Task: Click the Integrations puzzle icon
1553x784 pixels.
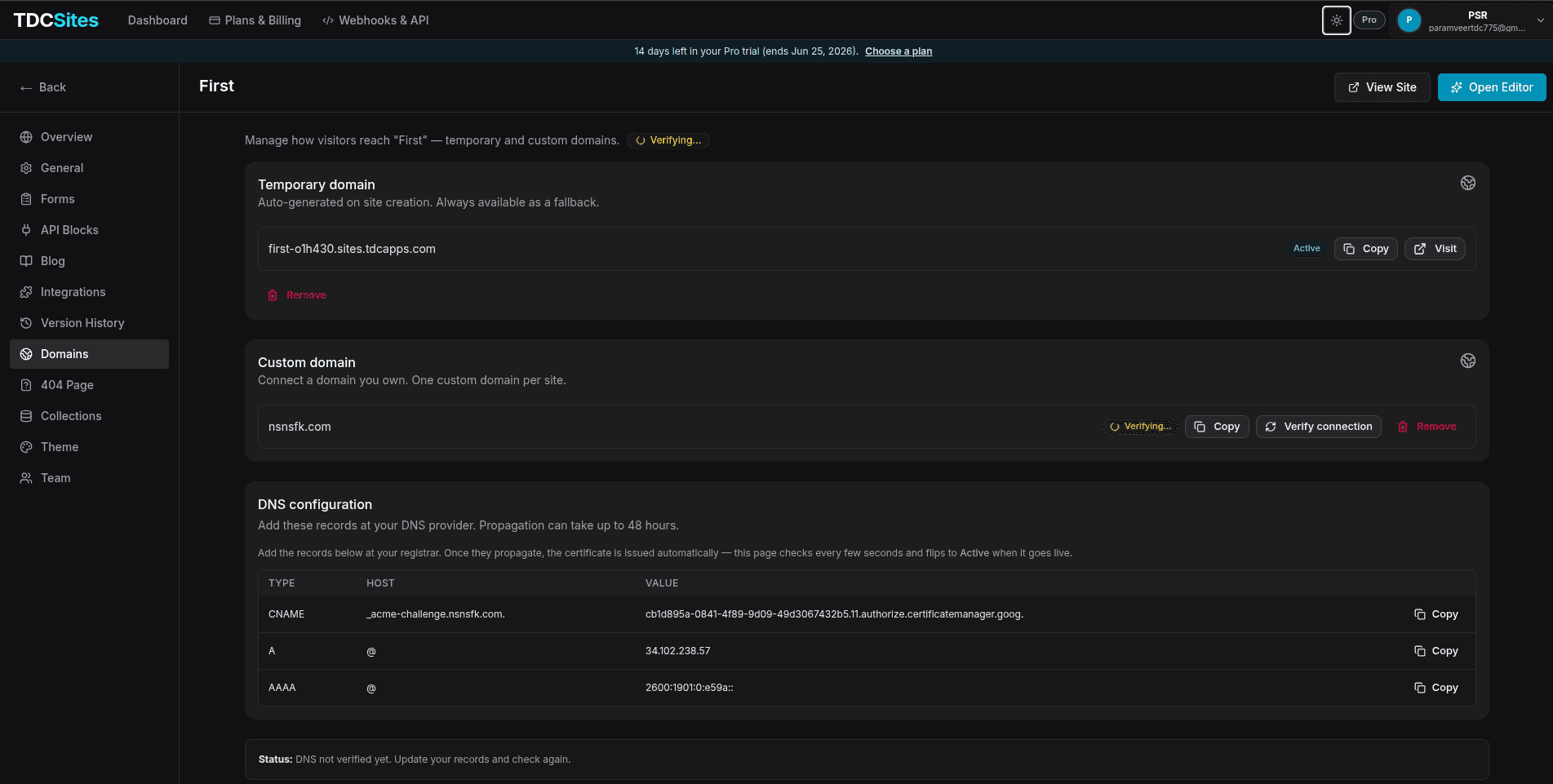Action: click(26, 292)
